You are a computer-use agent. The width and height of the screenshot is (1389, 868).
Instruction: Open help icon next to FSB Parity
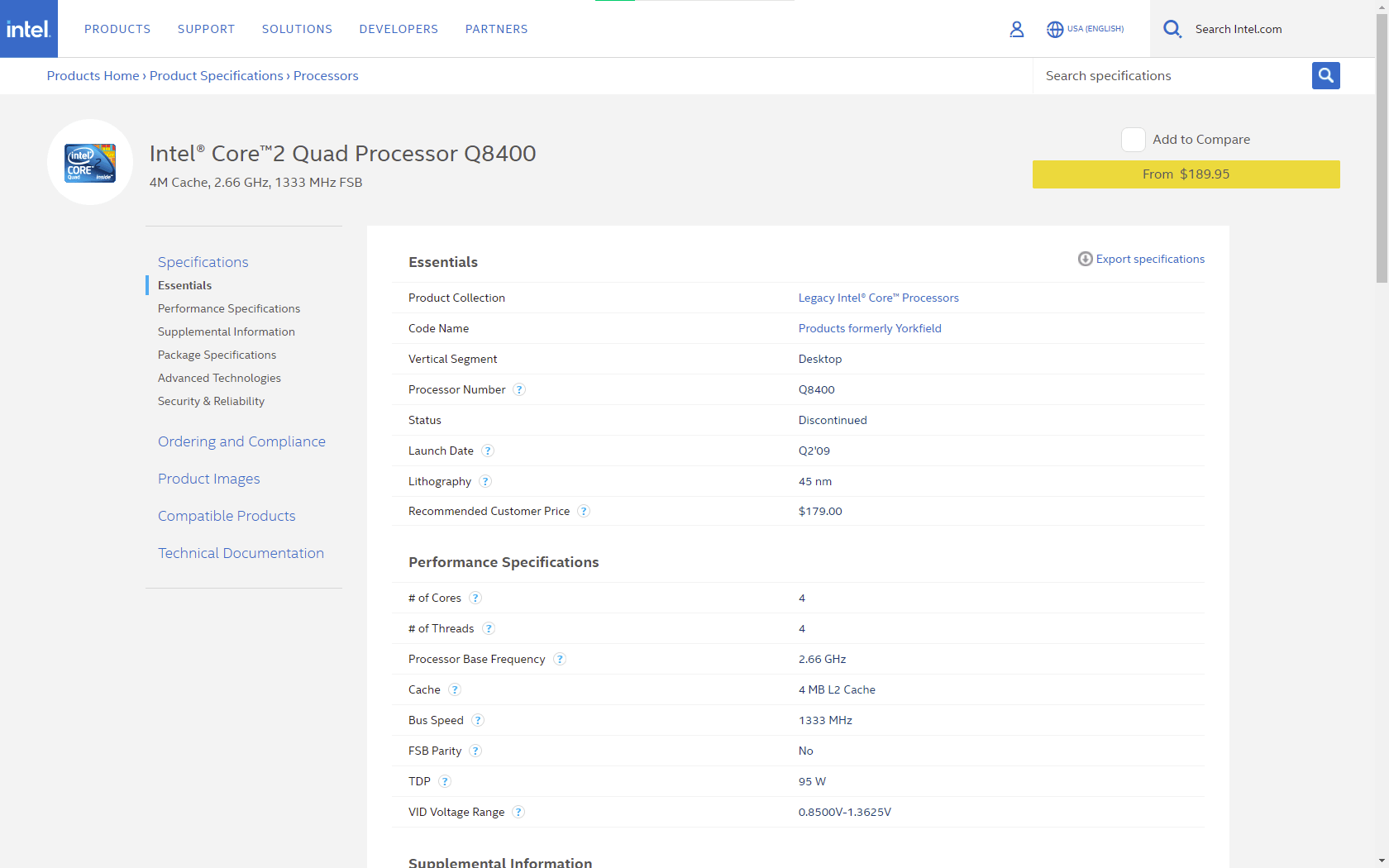(x=475, y=751)
